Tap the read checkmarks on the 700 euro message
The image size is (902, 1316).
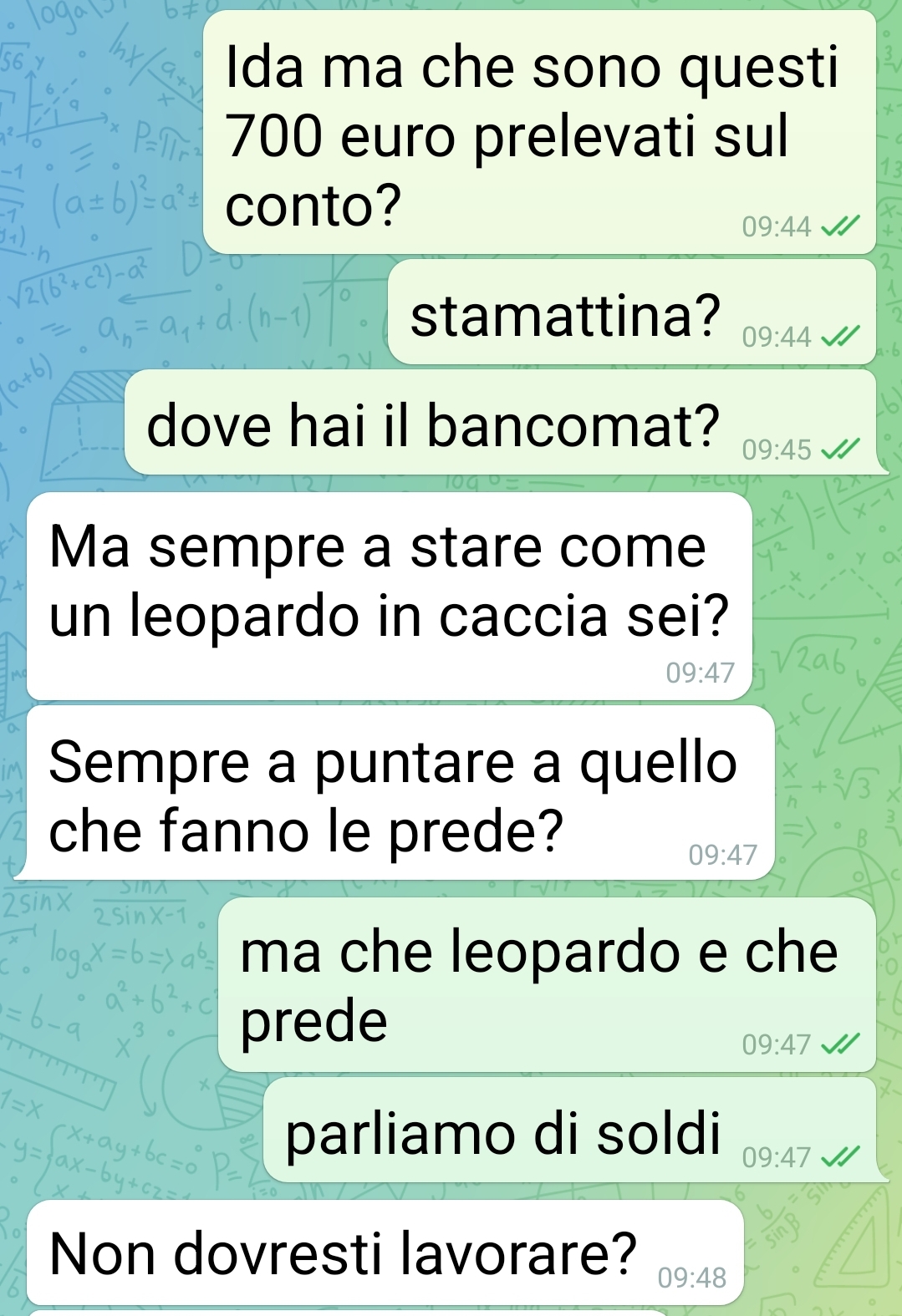[840, 226]
